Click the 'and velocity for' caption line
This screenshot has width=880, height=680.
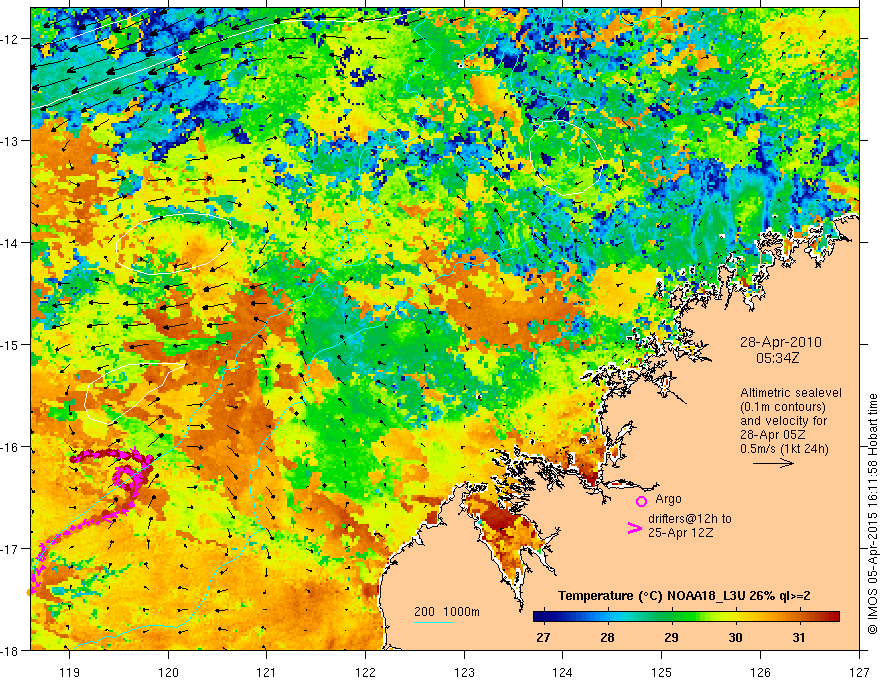tap(783, 421)
